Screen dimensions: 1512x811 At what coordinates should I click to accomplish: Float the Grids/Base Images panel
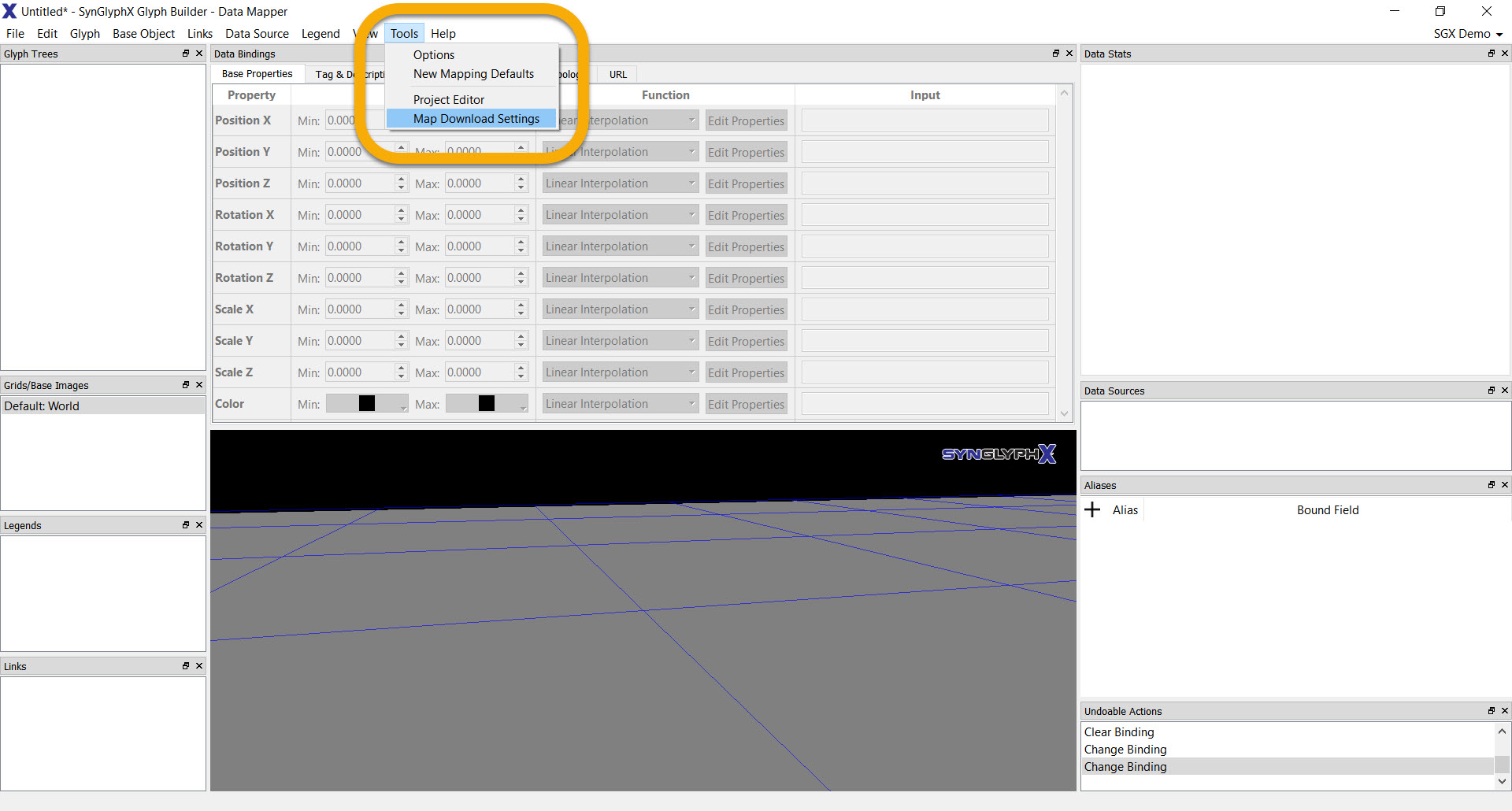point(186,385)
